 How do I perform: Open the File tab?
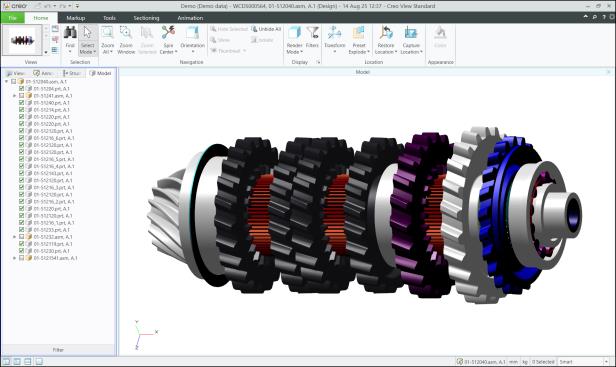(x=12, y=18)
